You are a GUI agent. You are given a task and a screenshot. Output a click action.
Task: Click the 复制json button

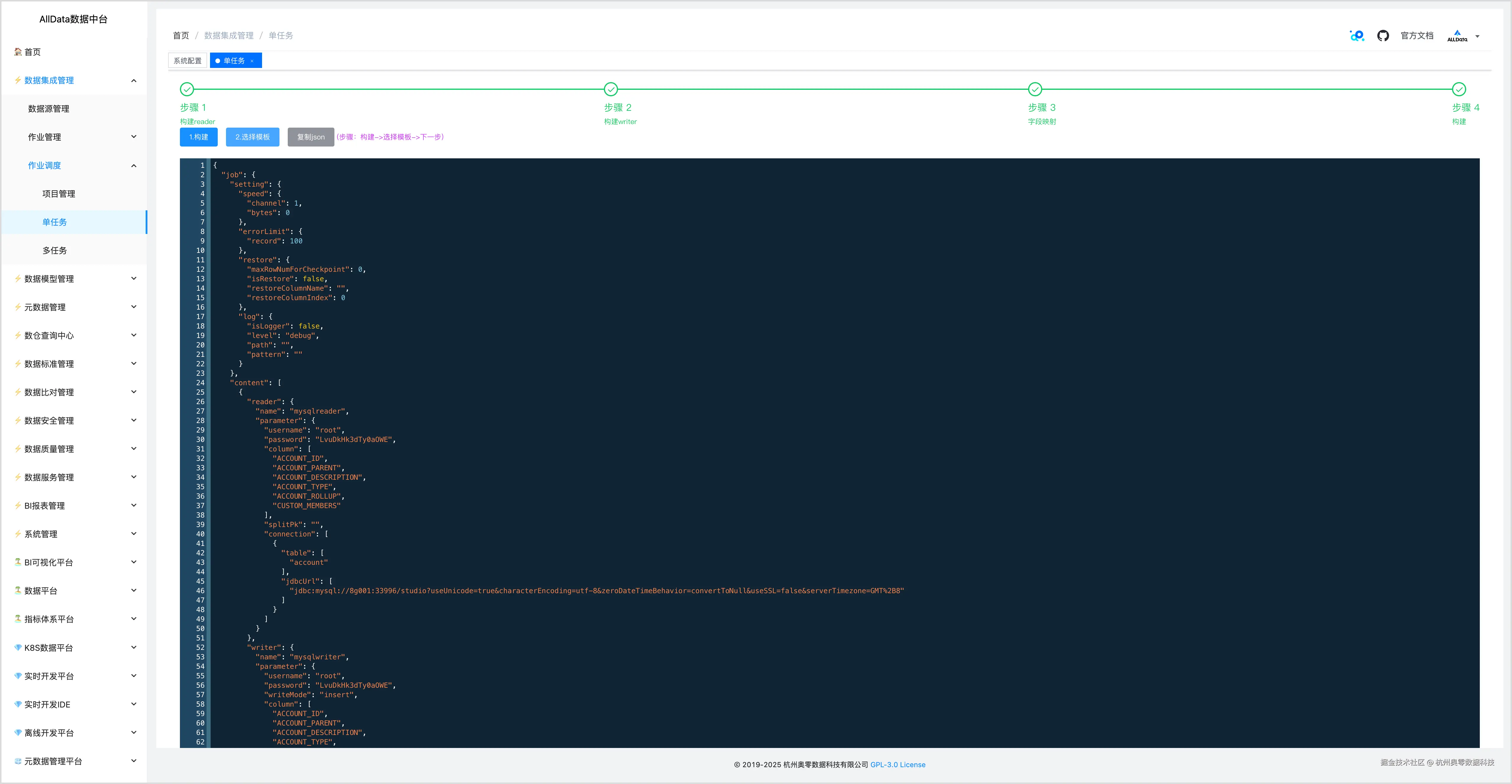tap(310, 137)
